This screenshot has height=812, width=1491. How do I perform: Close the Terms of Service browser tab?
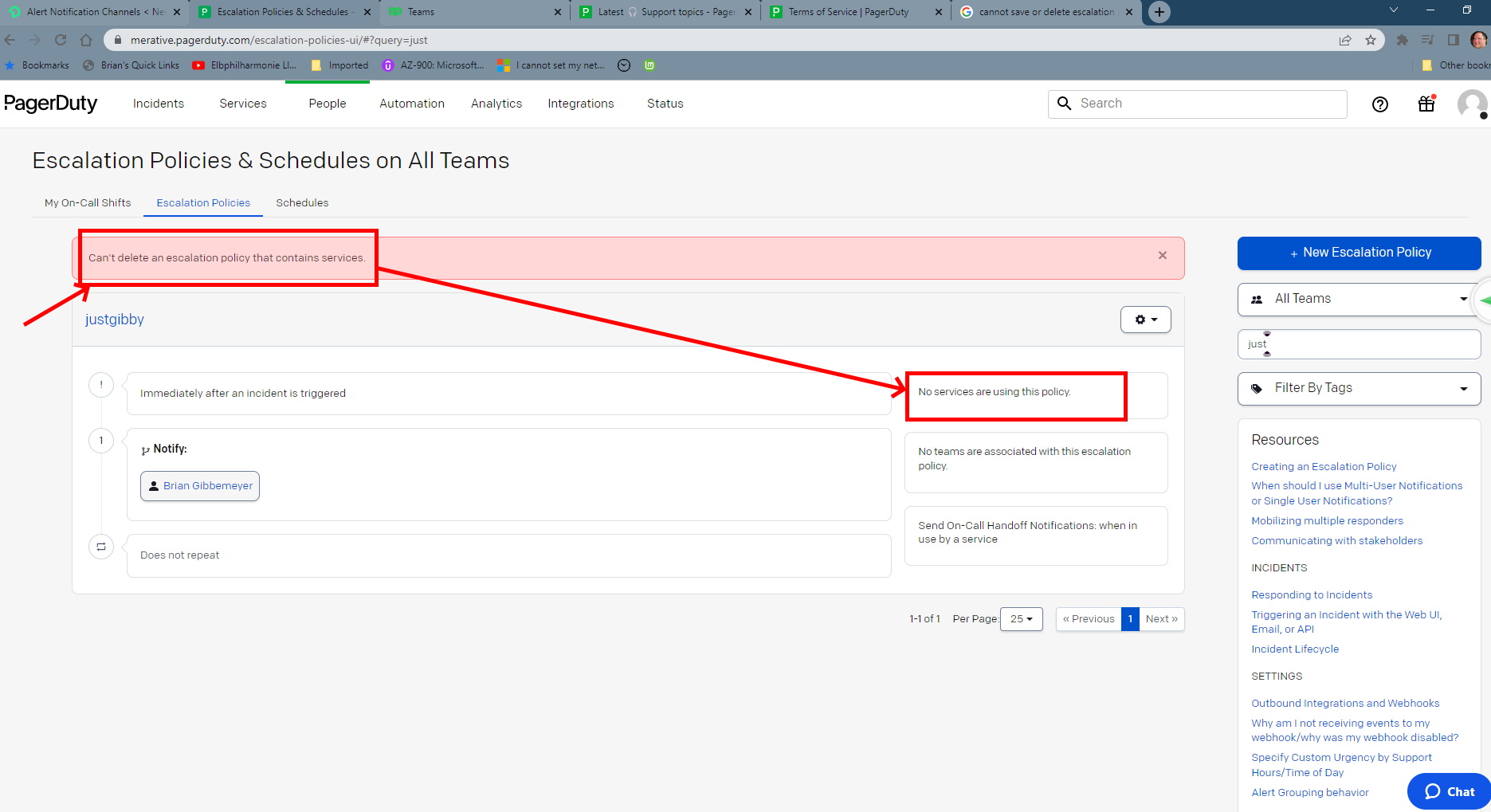coord(939,12)
